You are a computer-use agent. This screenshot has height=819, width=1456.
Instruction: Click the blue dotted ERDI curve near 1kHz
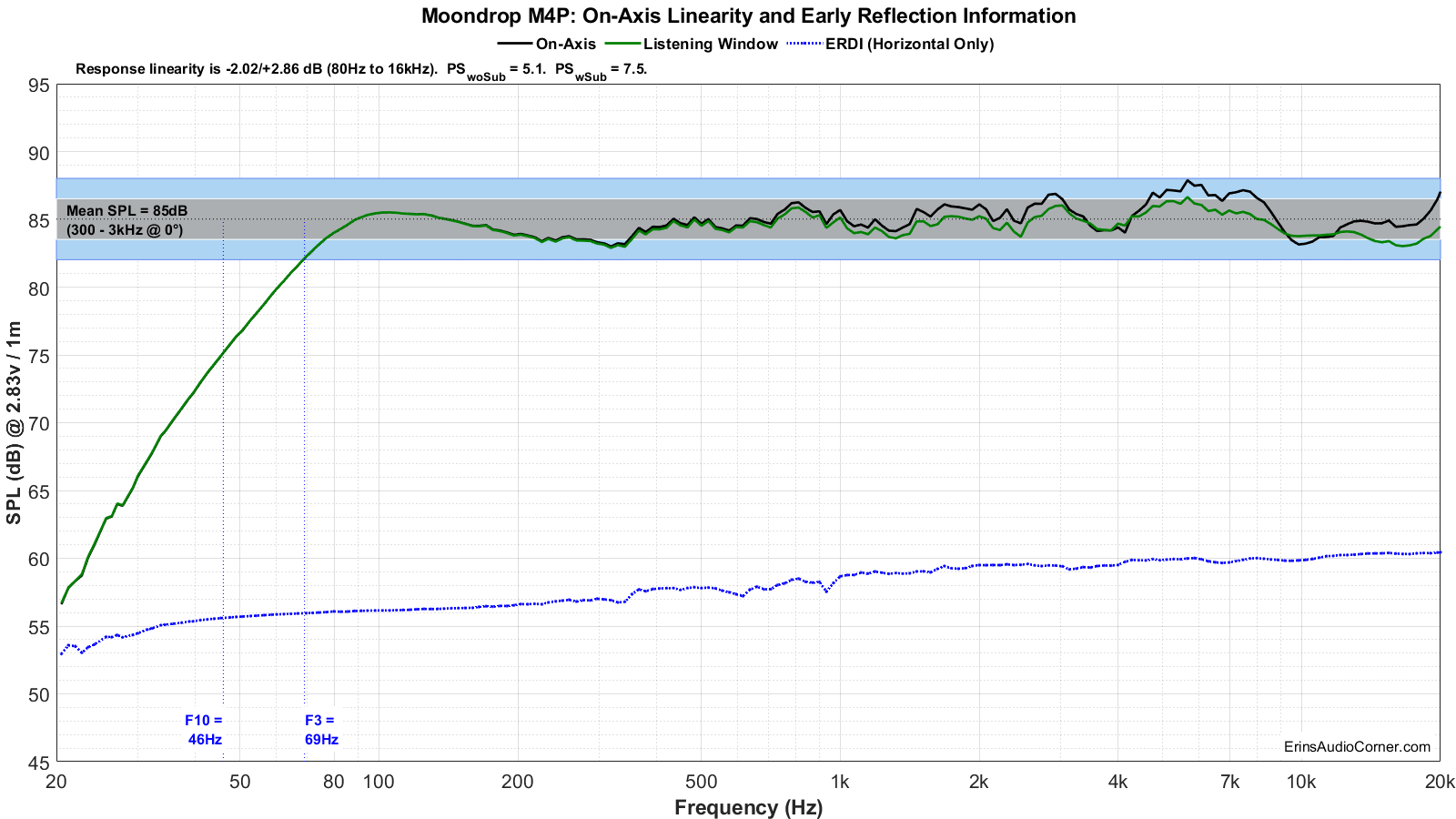coord(839,576)
